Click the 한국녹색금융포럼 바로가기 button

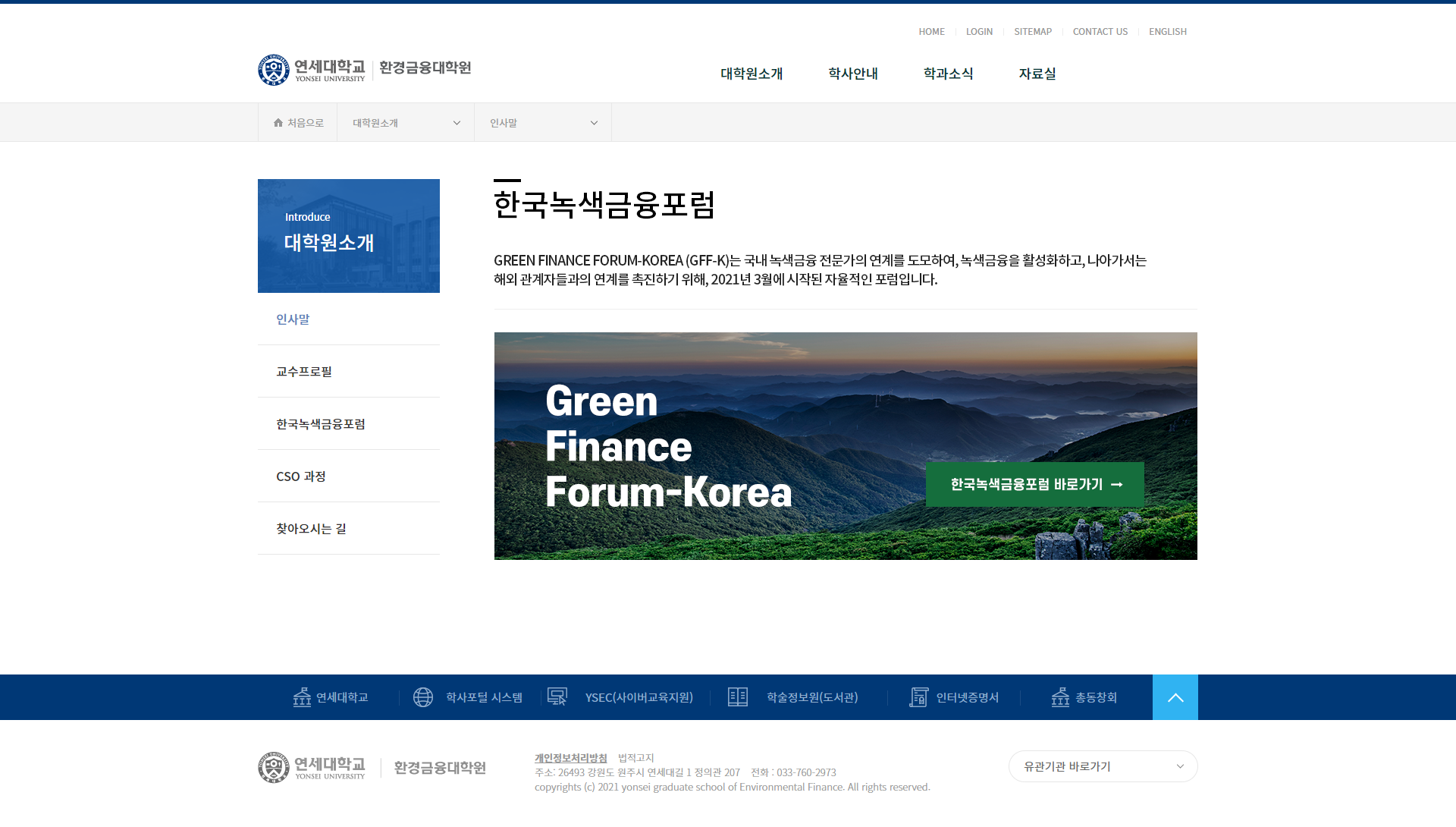[1034, 484]
